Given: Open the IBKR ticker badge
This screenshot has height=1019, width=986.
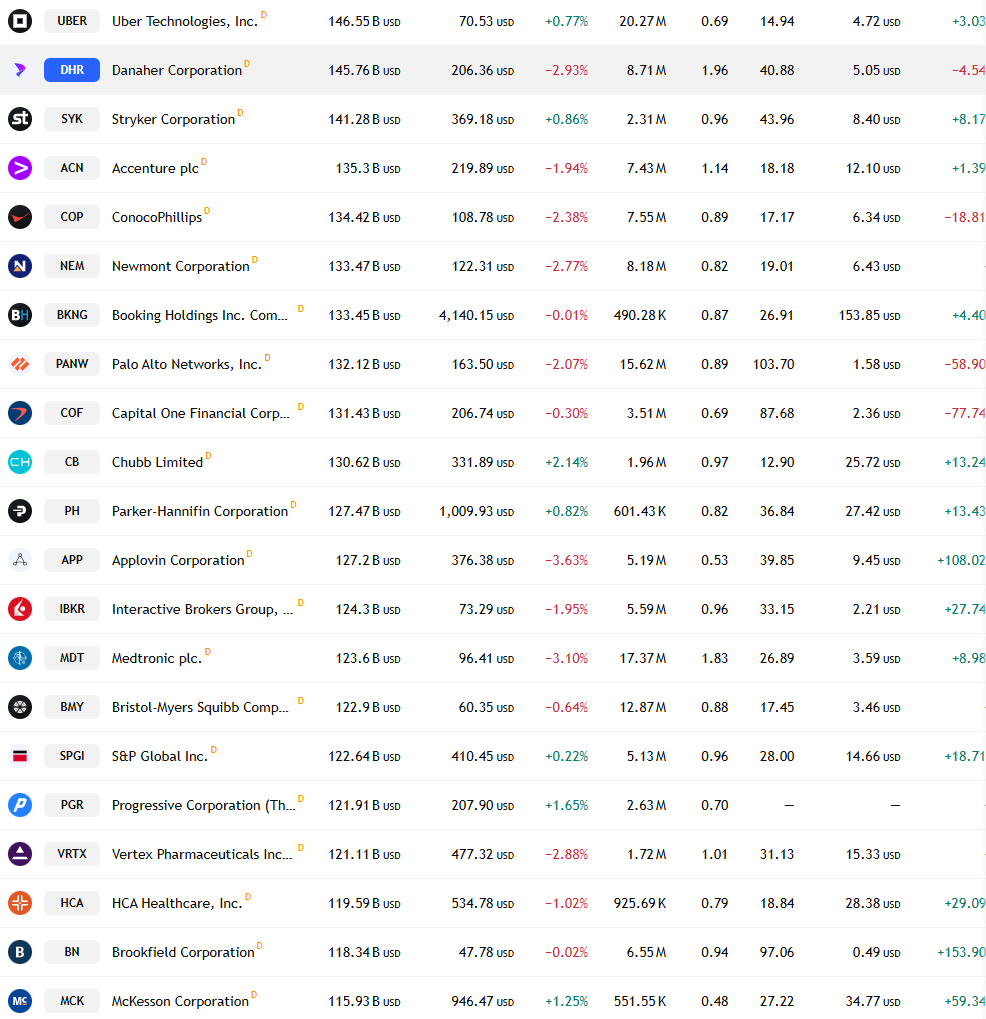Looking at the screenshot, I should tap(72, 609).
